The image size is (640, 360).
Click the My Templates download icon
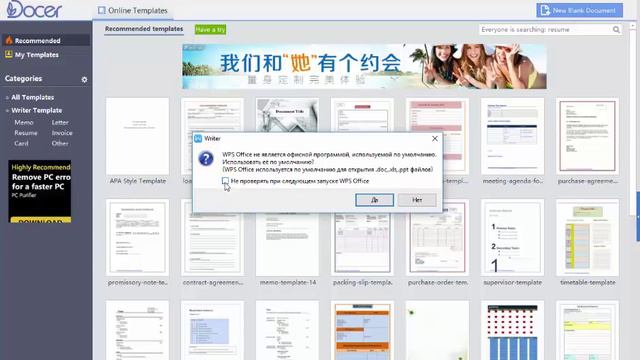9,54
